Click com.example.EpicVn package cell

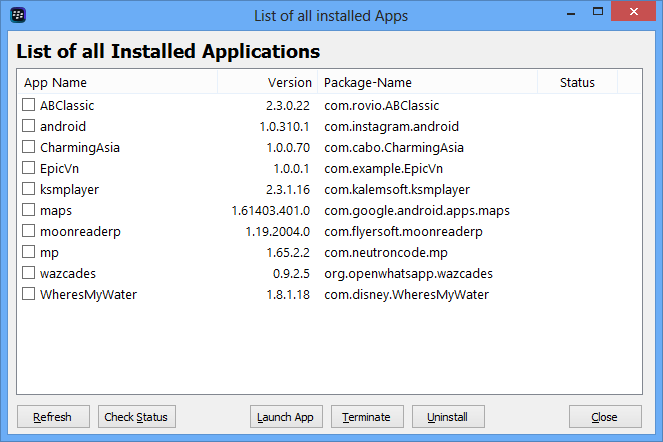[384, 168]
